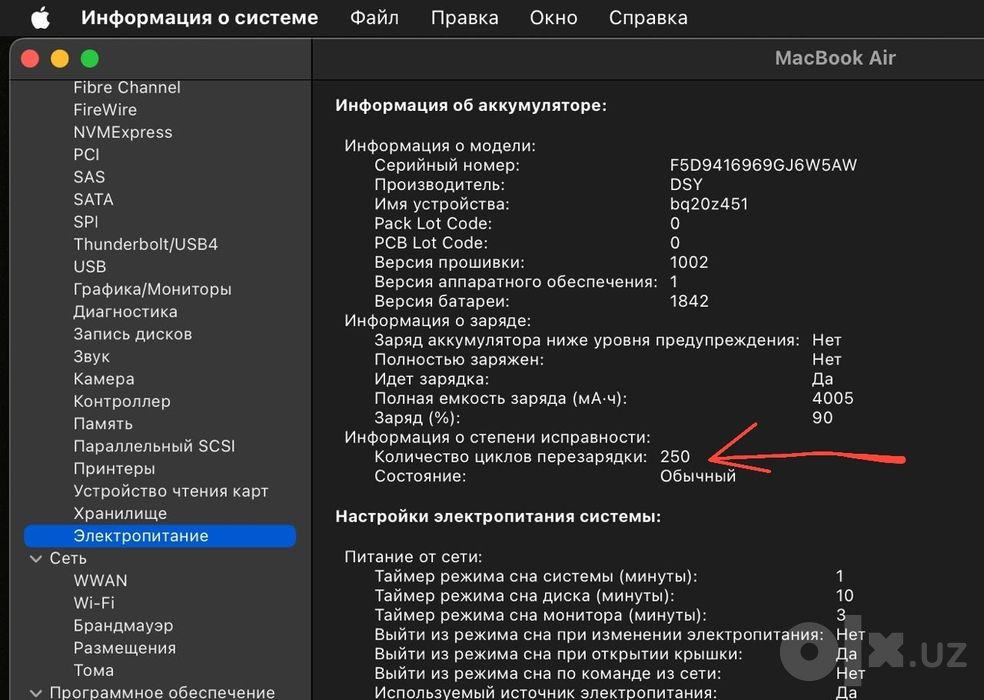This screenshot has height=700, width=984.
Task: Select the highlighted Электропитание item
Action: [159, 536]
